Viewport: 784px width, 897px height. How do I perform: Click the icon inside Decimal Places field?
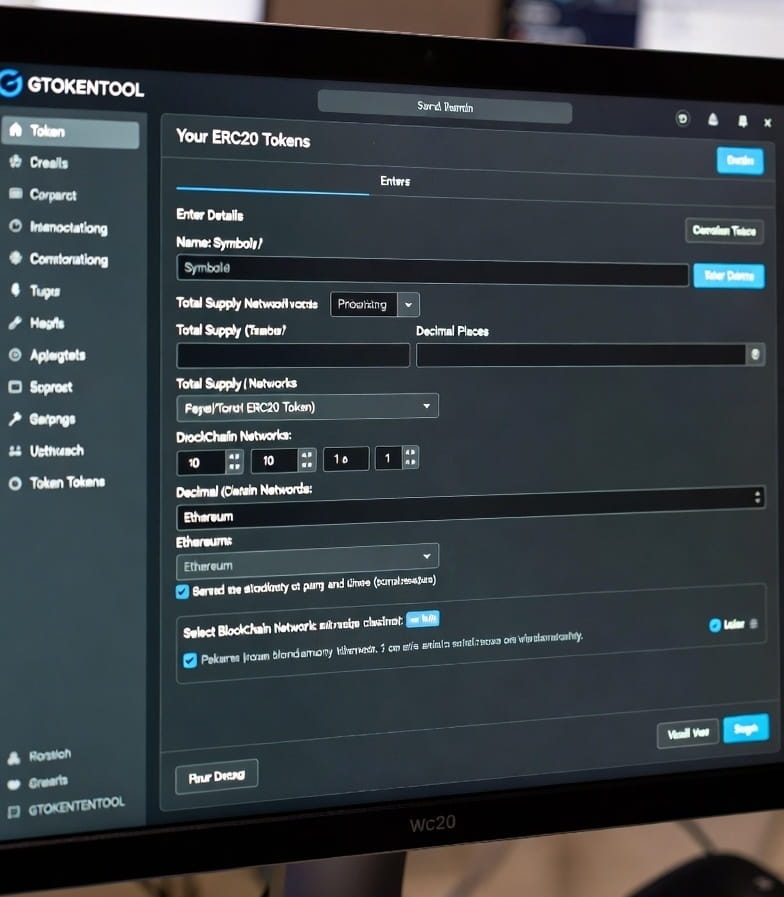(x=755, y=355)
